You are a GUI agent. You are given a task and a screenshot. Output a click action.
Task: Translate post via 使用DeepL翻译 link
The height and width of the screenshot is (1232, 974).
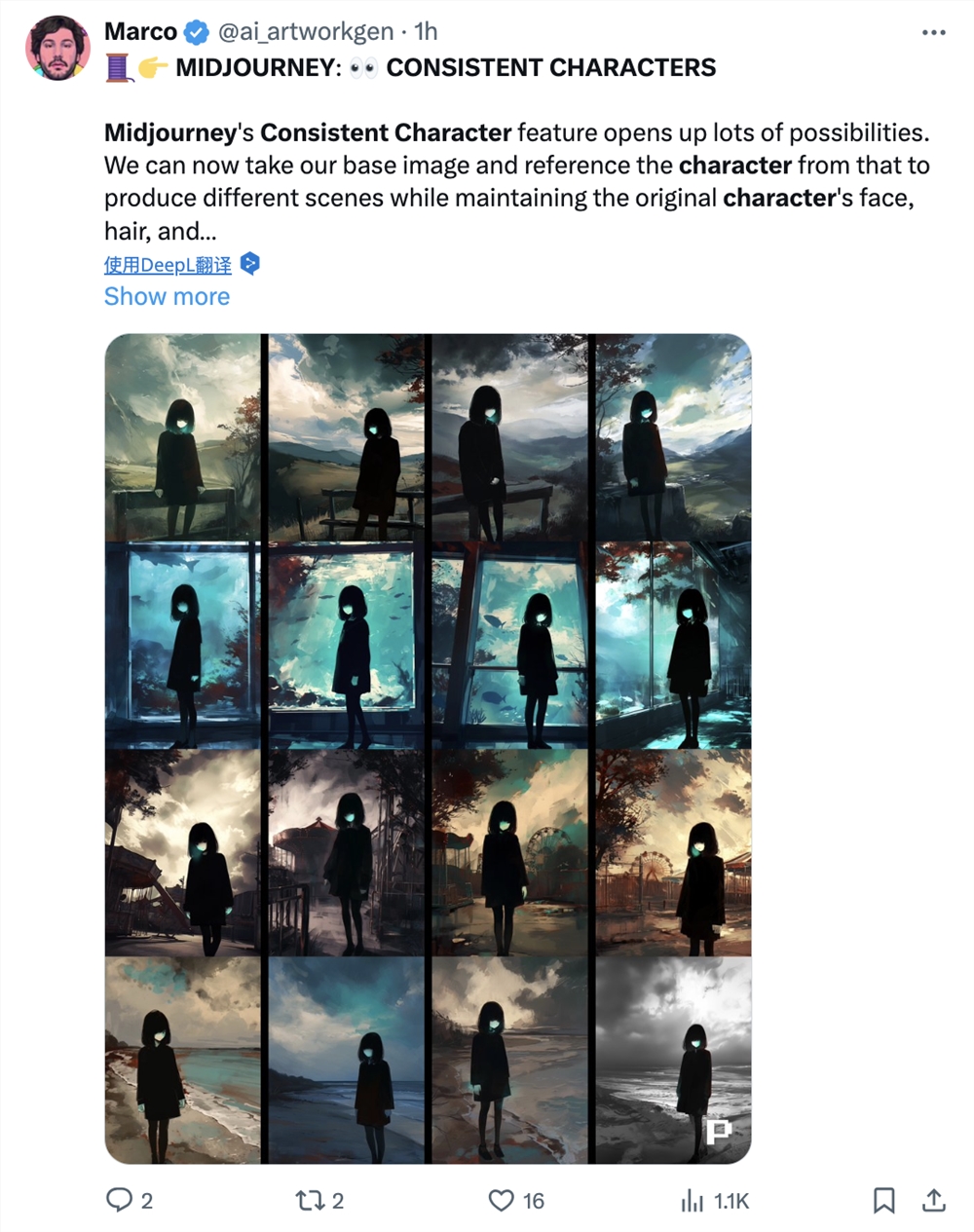point(168,265)
